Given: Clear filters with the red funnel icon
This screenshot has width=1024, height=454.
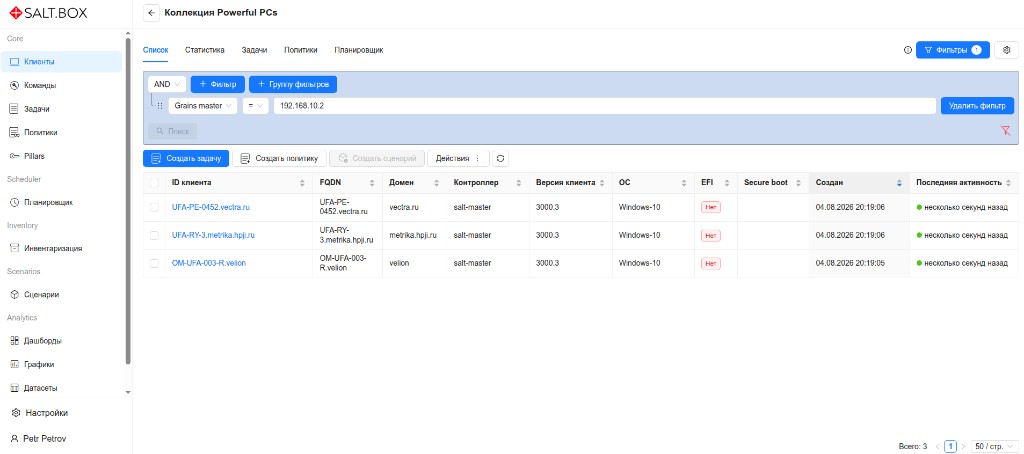Looking at the screenshot, I should [x=1005, y=131].
